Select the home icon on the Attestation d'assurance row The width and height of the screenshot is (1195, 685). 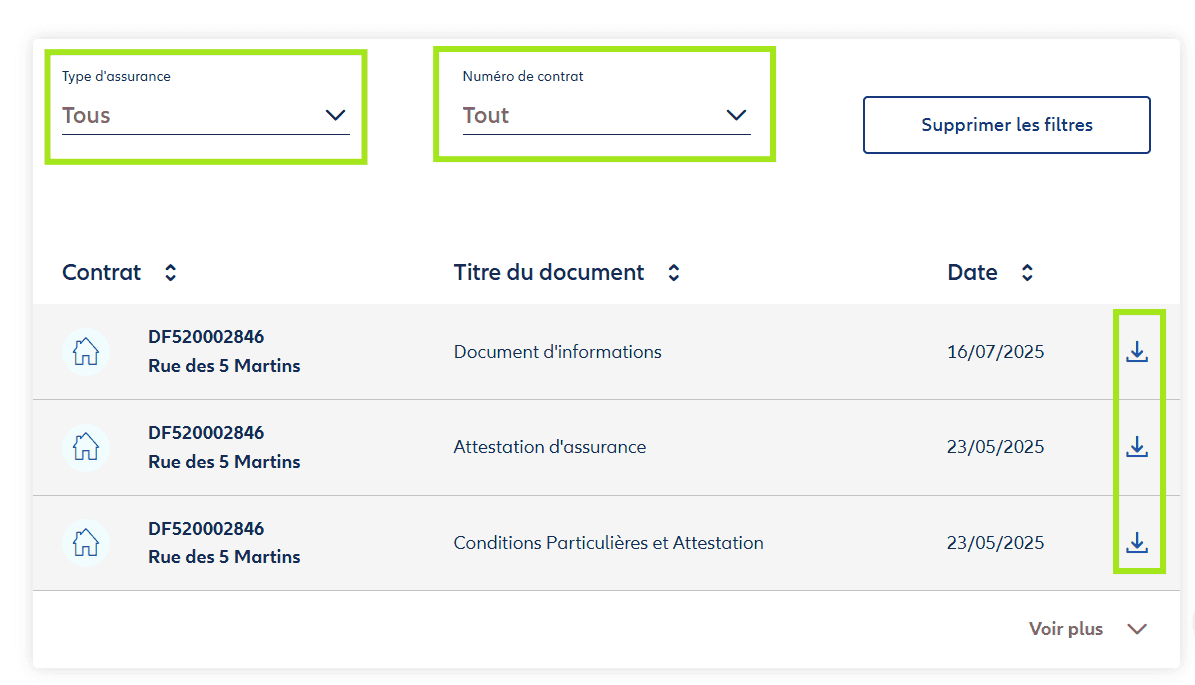pos(86,447)
